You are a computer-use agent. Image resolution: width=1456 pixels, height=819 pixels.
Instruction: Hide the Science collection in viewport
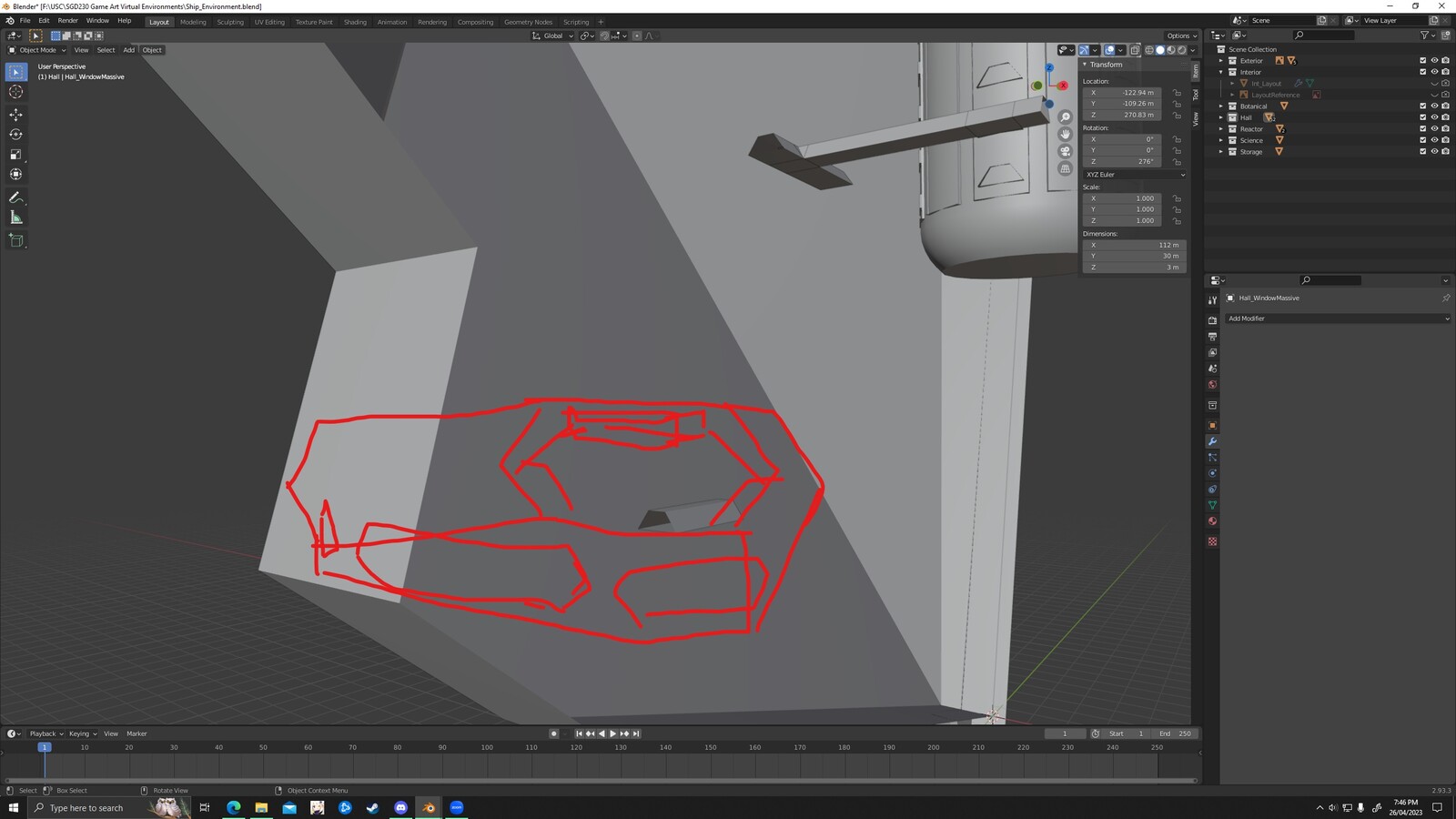coord(1434,140)
